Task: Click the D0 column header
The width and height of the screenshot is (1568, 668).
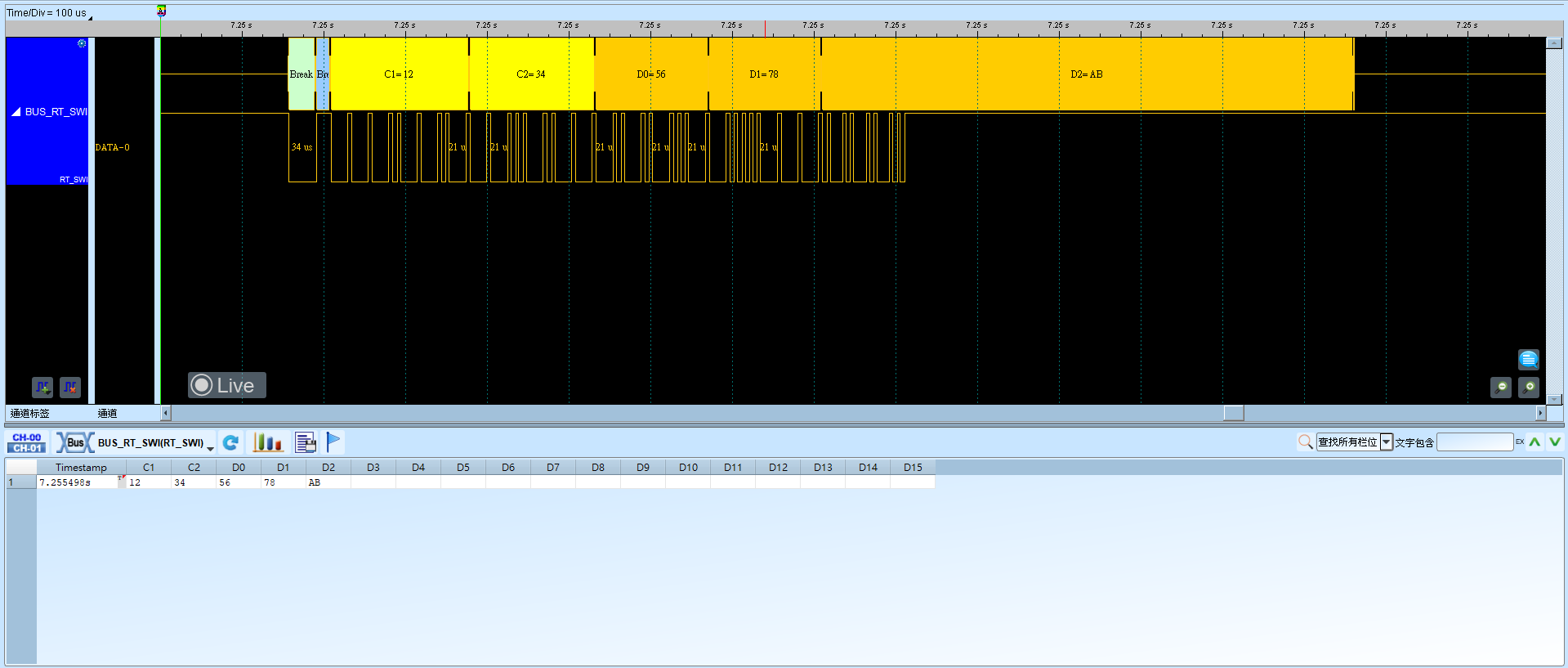Action: [x=239, y=468]
